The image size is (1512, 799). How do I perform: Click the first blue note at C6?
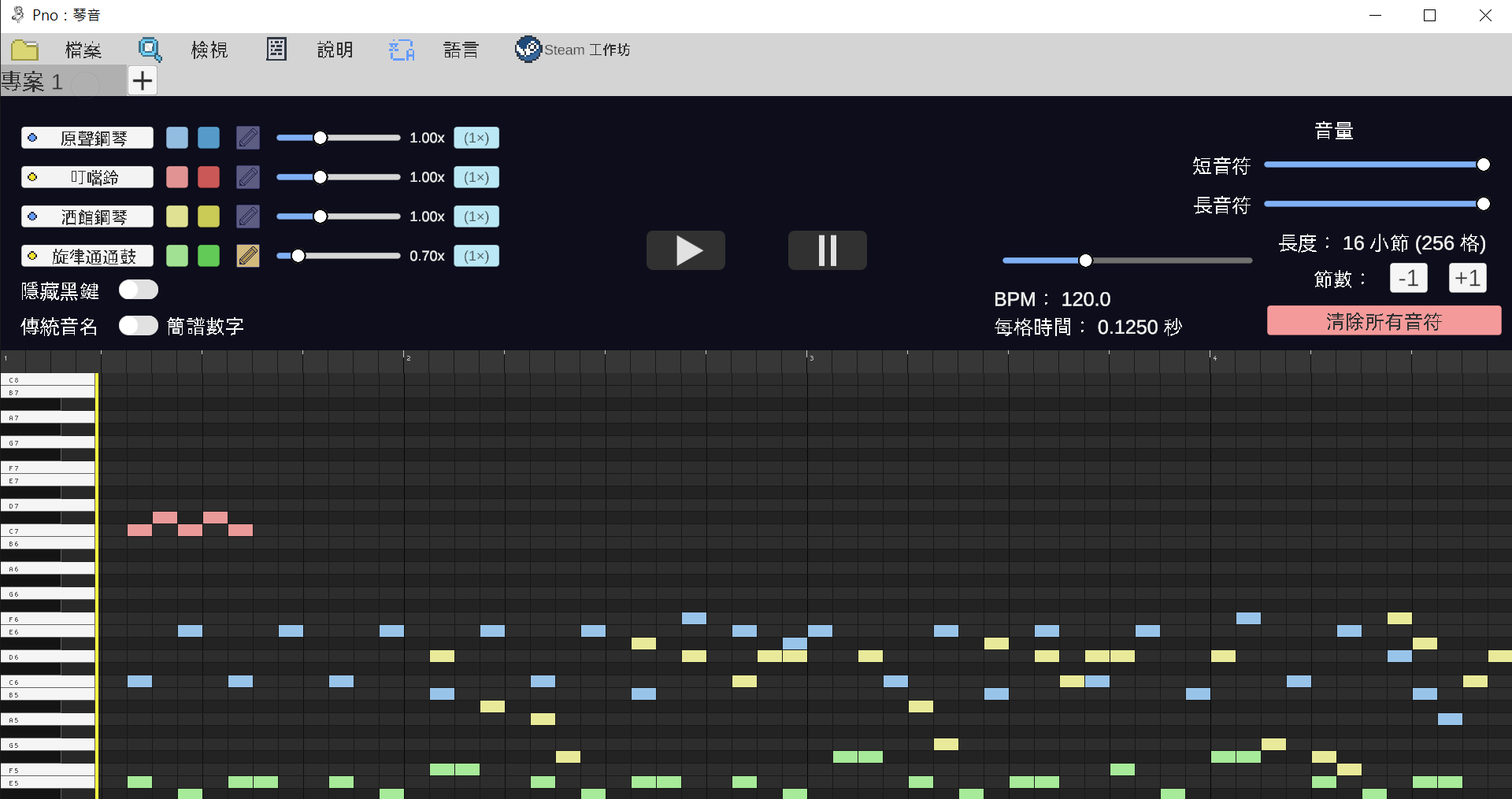click(139, 682)
